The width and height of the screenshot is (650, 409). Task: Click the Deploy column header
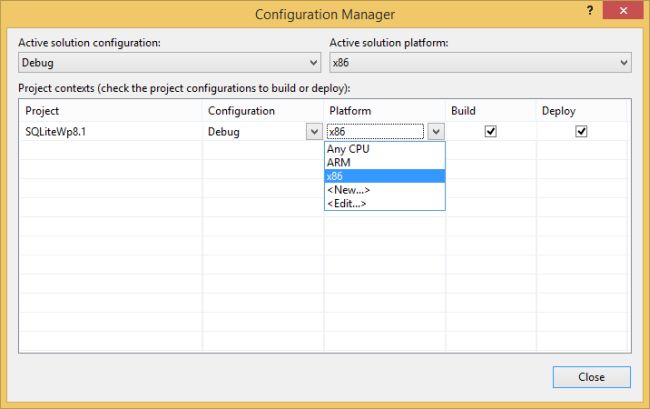(x=583, y=110)
